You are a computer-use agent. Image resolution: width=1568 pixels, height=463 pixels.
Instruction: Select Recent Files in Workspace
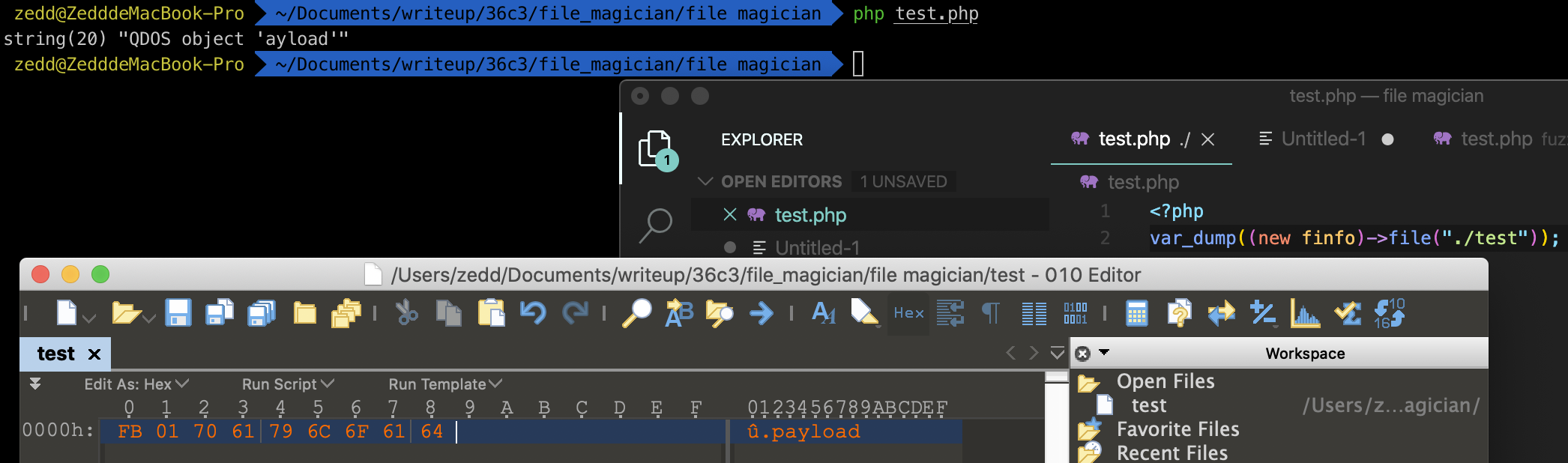(1172, 453)
